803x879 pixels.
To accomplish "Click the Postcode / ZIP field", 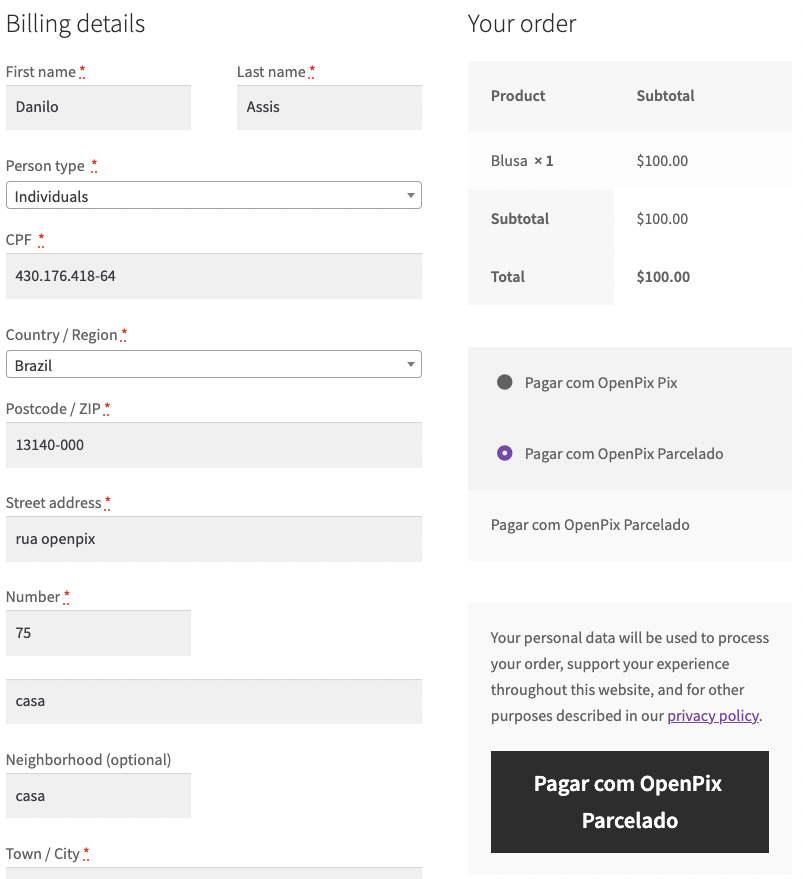I will pos(213,444).
